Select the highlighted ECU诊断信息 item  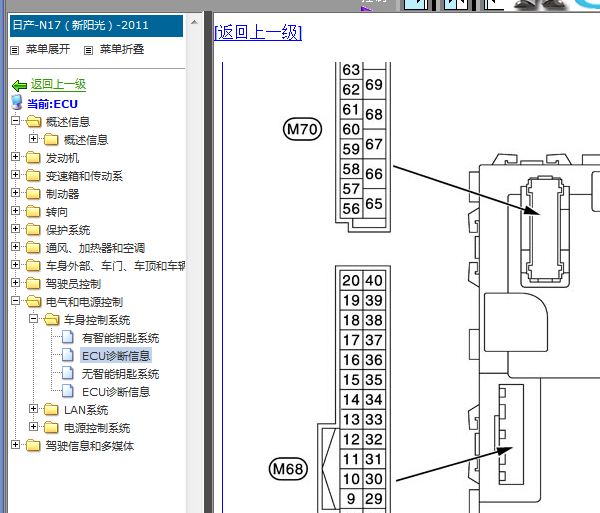(x=116, y=356)
